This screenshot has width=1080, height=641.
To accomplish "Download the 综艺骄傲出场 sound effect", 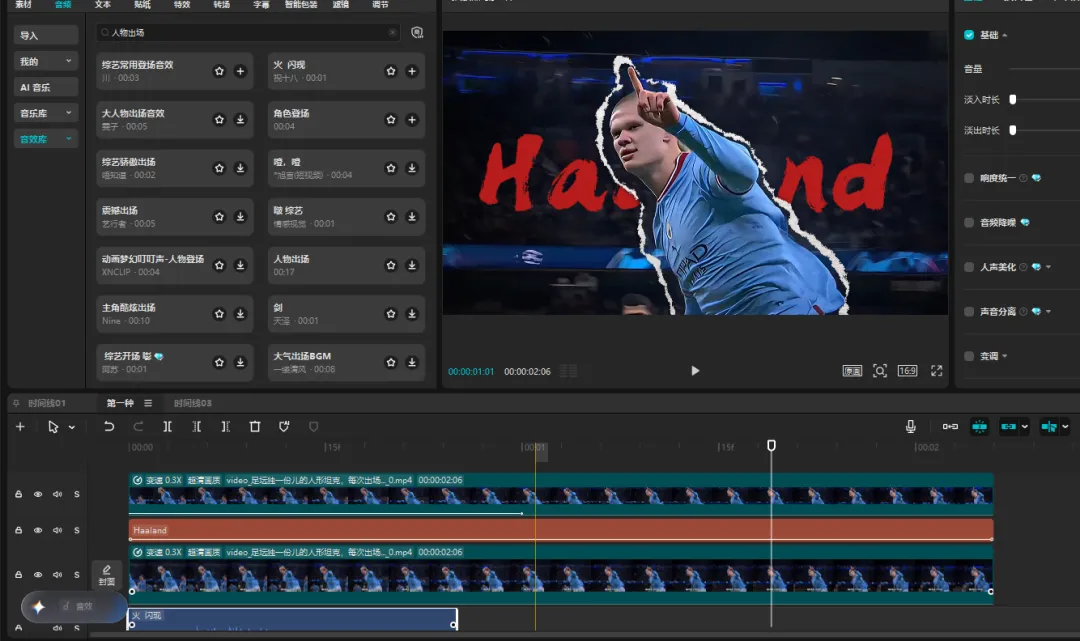I will coord(240,168).
